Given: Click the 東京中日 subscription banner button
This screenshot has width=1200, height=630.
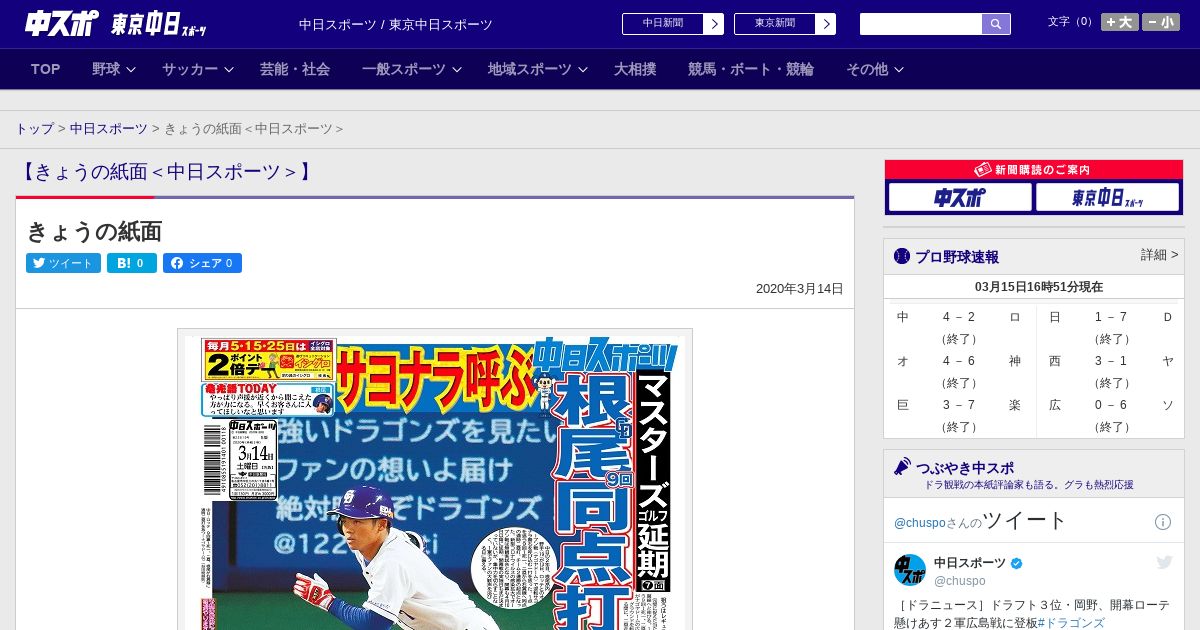Looking at the screenshot, I should [x=1108, y=197].
